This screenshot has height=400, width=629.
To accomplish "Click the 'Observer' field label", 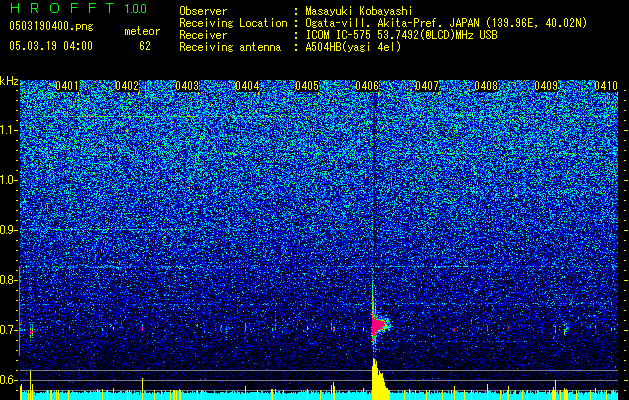I will 203,11.
